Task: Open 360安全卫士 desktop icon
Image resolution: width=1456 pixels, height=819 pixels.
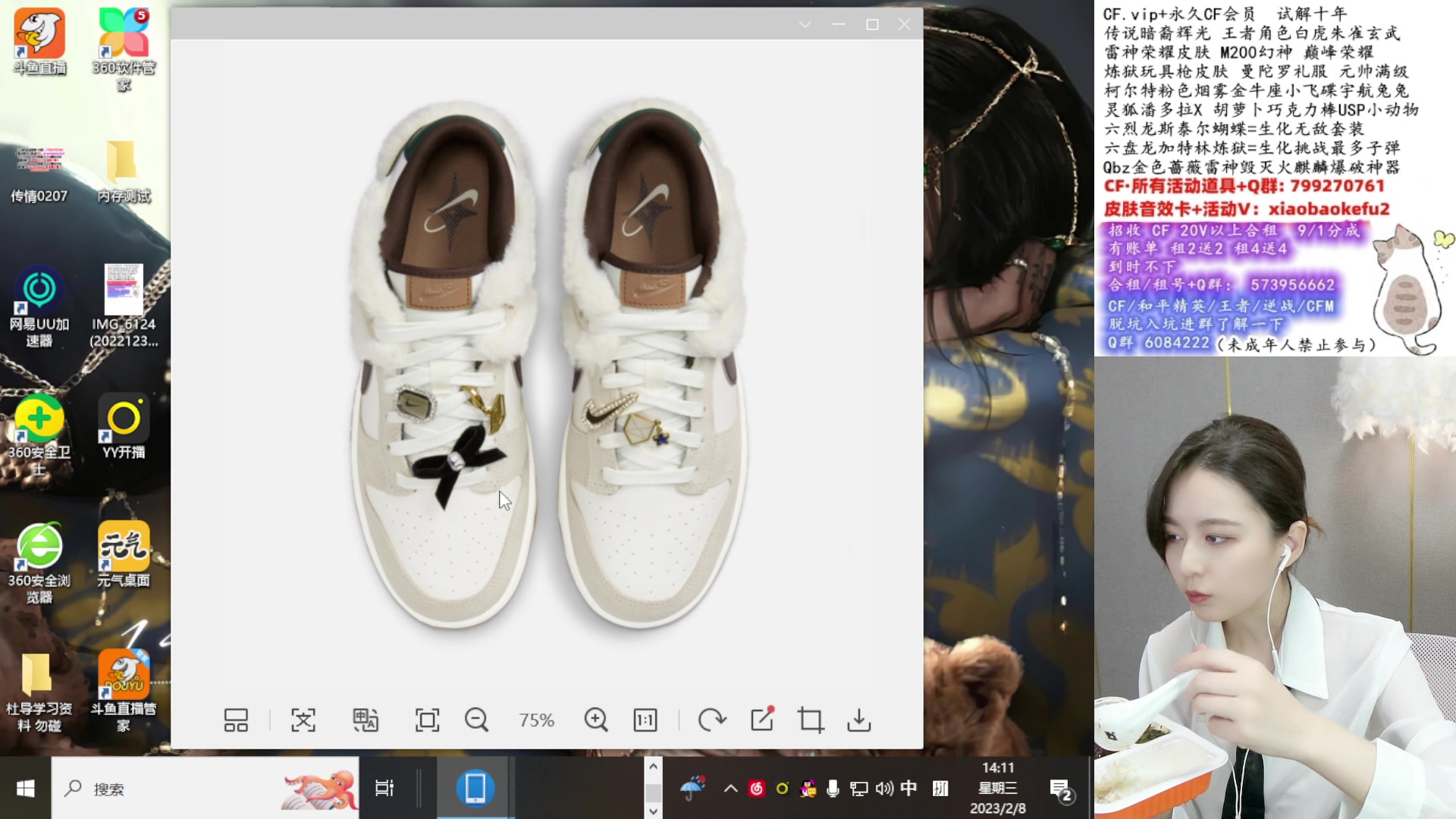Action: [x=39, y=435]
